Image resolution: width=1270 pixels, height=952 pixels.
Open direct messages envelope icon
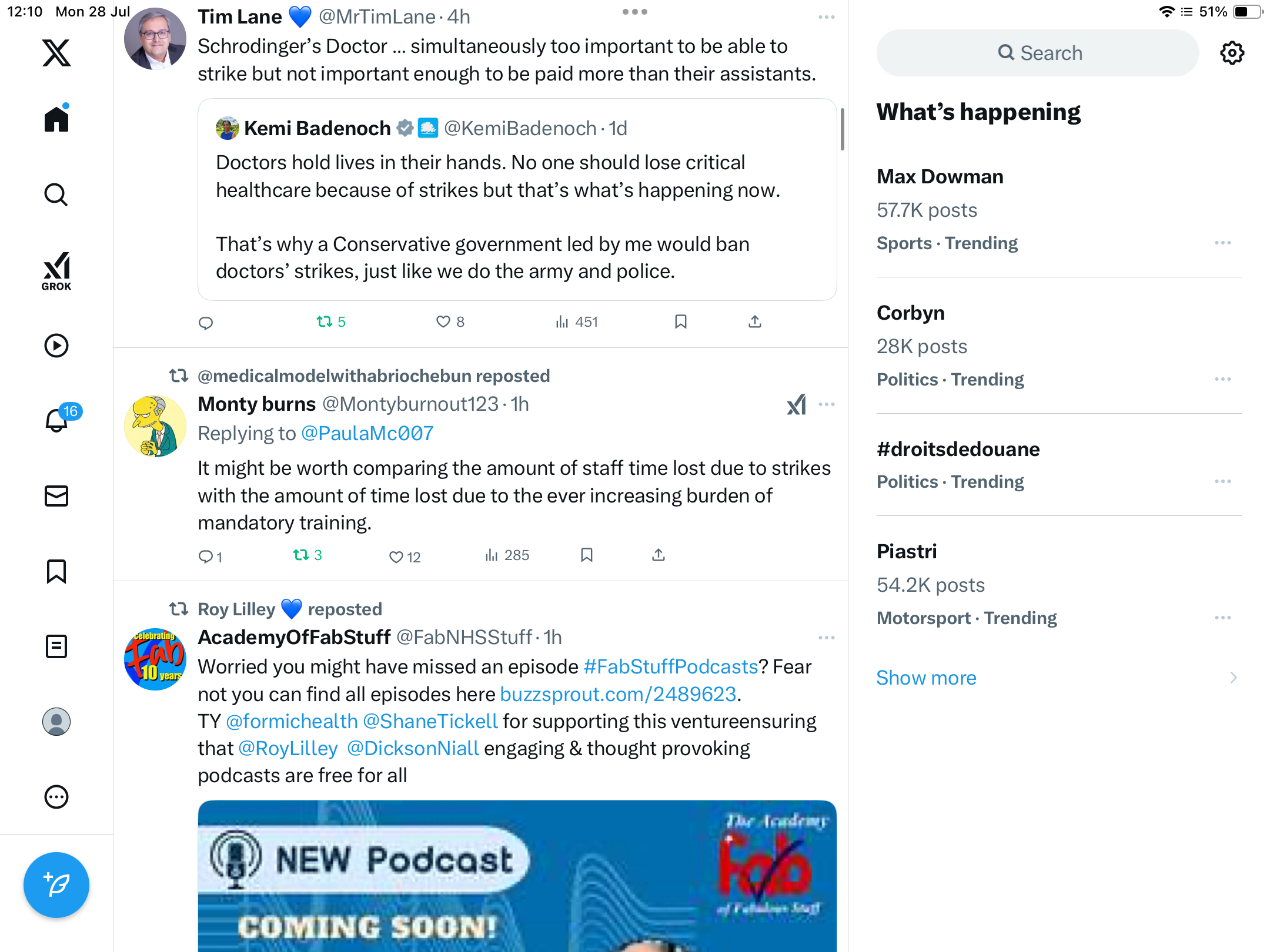tap(56, 496)
